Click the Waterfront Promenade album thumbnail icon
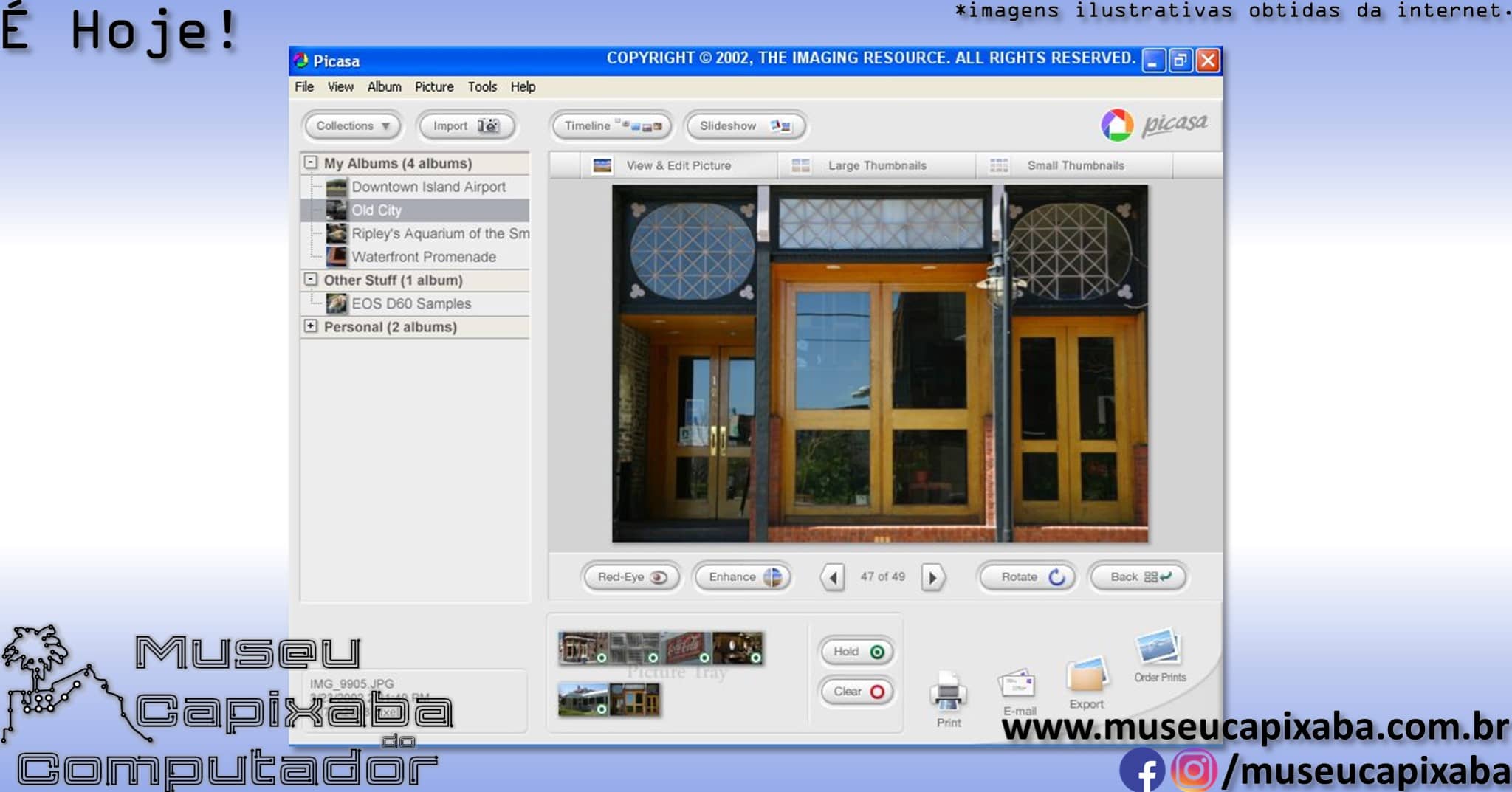This screenshot has width=1512, height=792. click(x=337, y=257)
